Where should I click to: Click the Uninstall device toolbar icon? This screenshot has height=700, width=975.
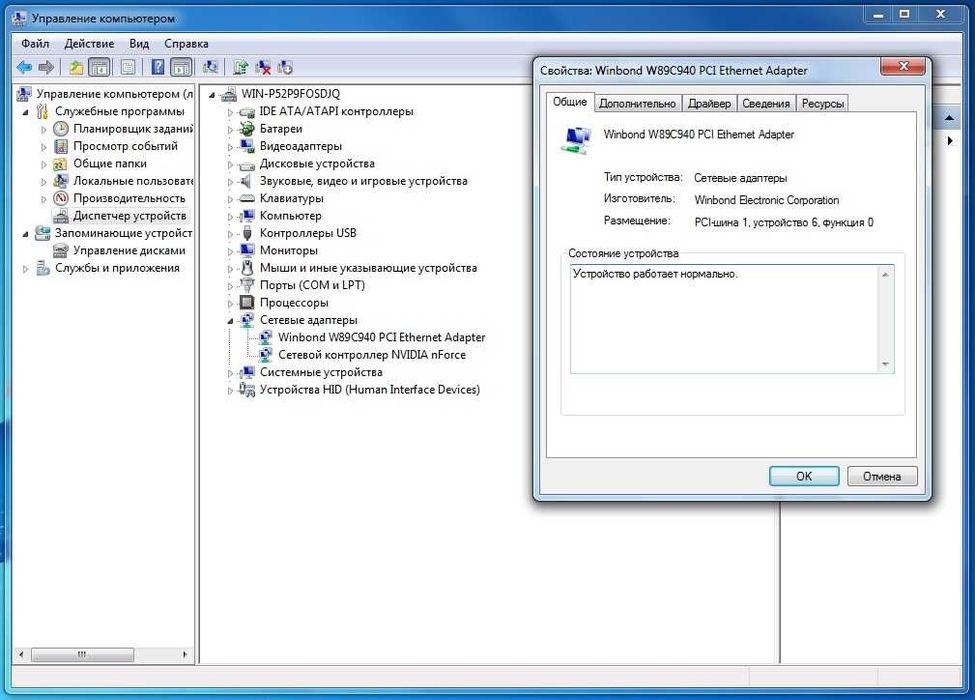pyautogui.click(x=263, y=67)
